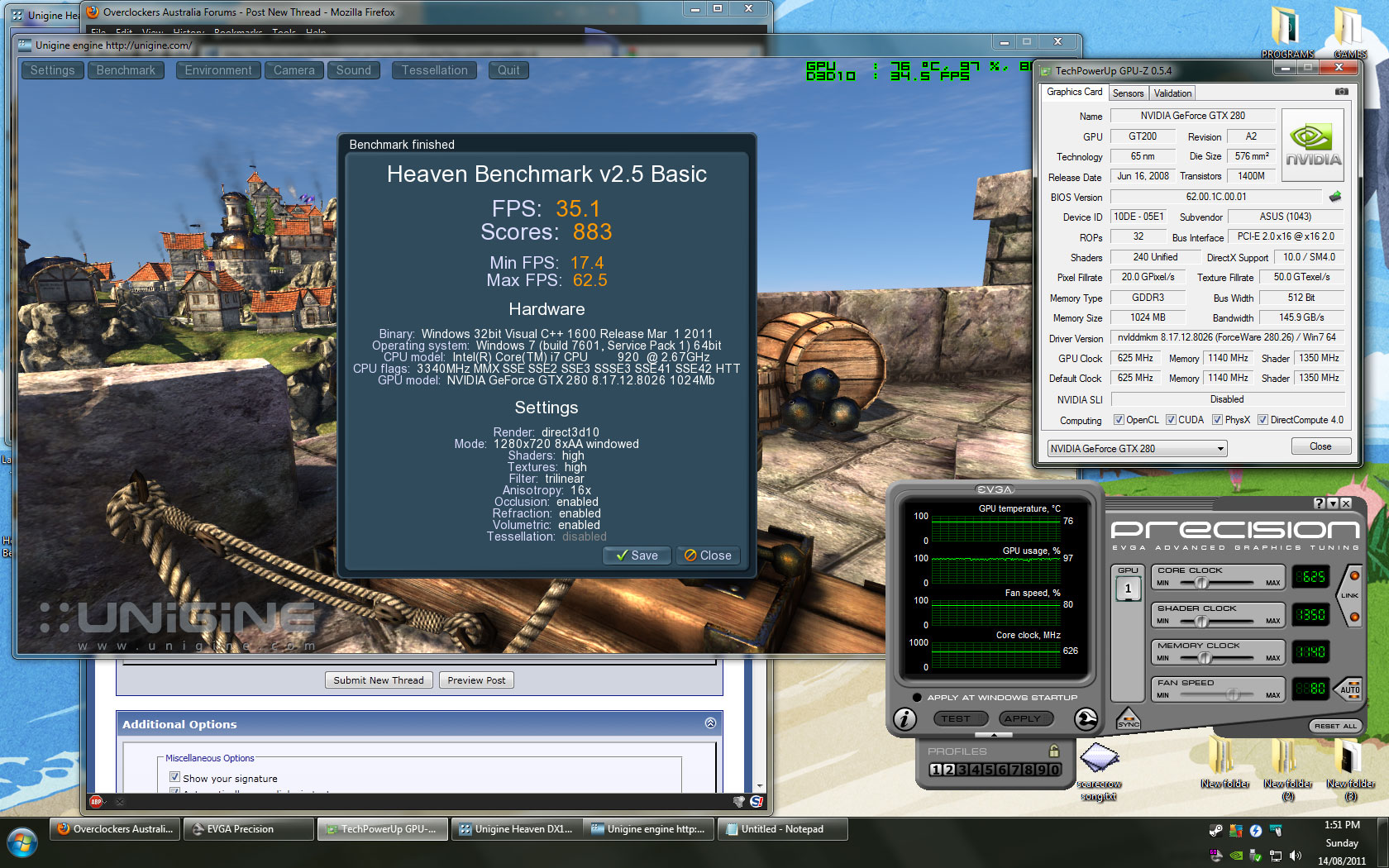
Task: Click the BIOS save chip icon
Action: (x=1334, y=197)
